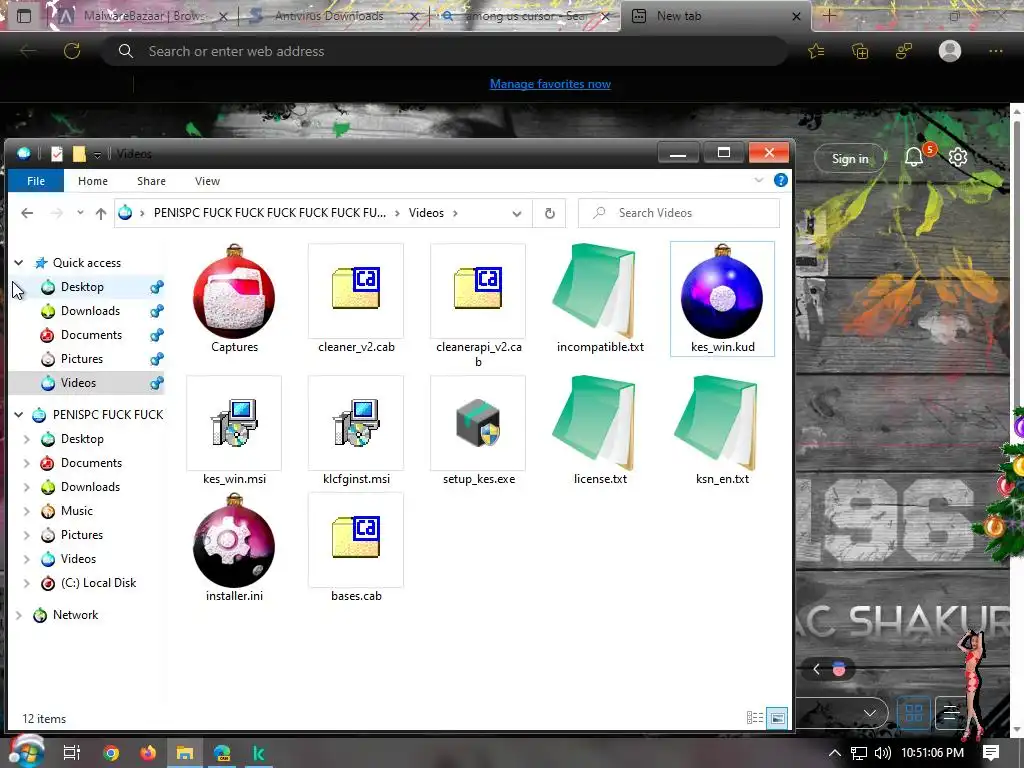The image size is (1024, 768).
Task: Open Edge favorites star icon
Action: point(816,51)
